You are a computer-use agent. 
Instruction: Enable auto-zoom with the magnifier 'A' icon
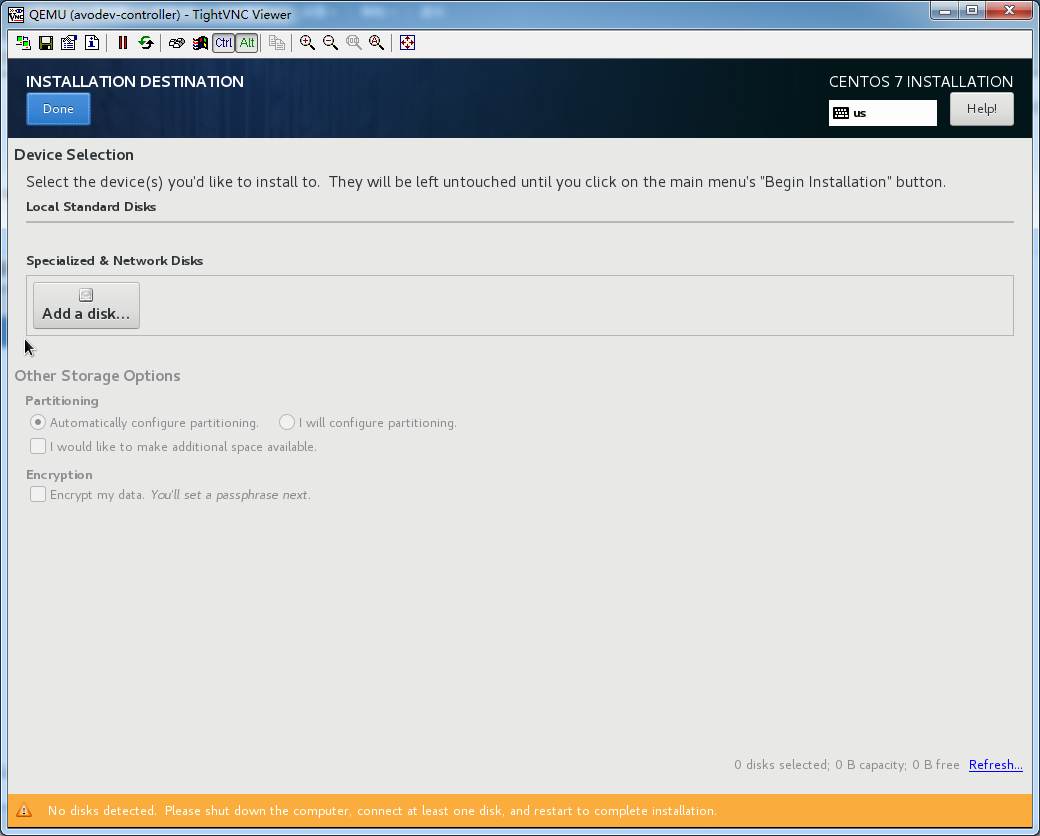pos(376,43)
